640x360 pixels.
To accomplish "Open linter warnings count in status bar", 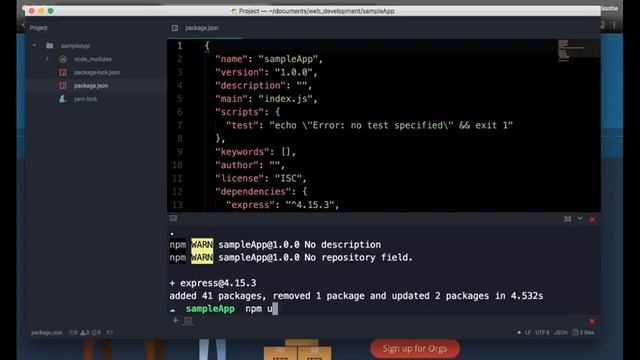I will (x=84, y=333).
